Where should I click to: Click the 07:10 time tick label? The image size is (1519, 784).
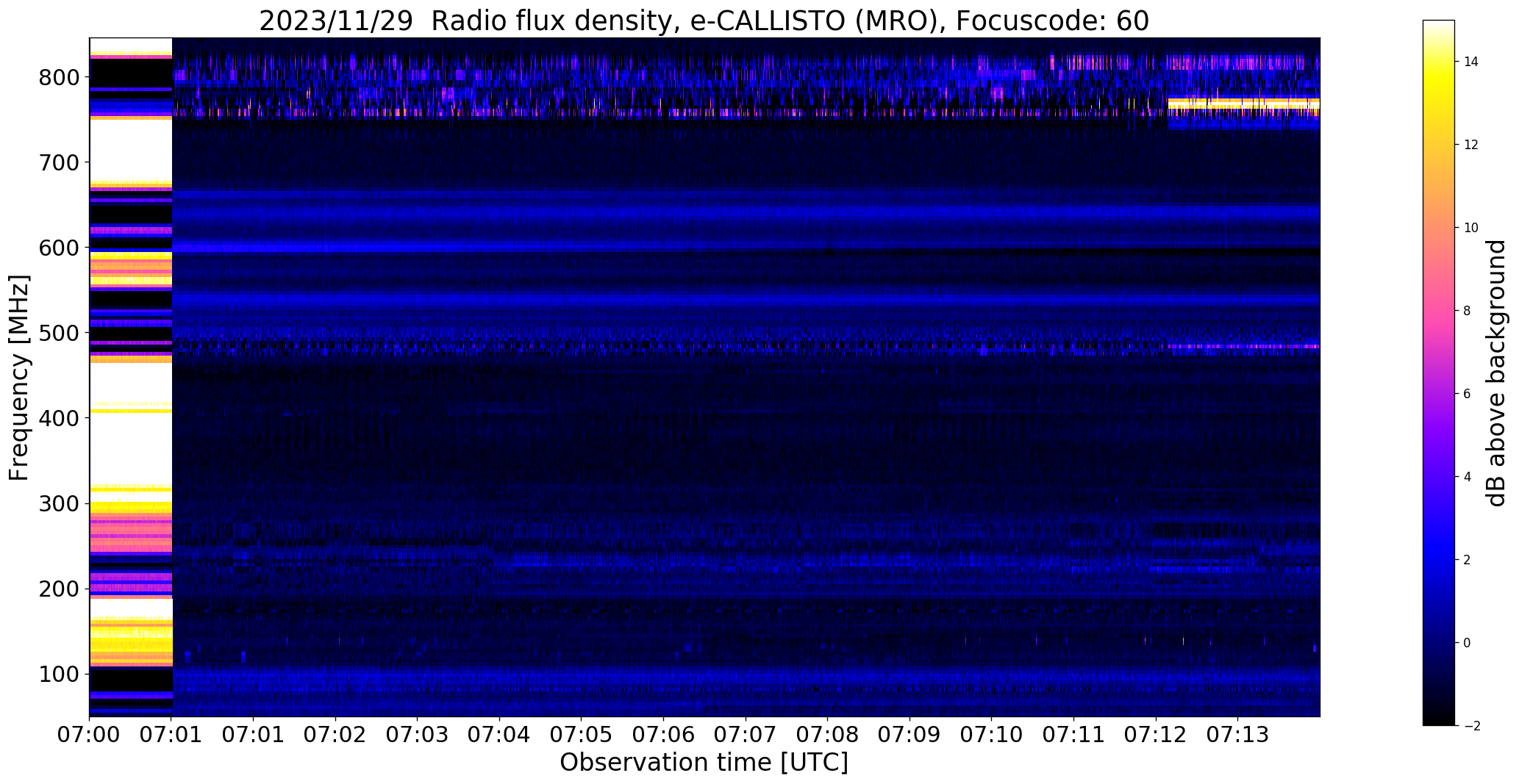tap(992, 735)
